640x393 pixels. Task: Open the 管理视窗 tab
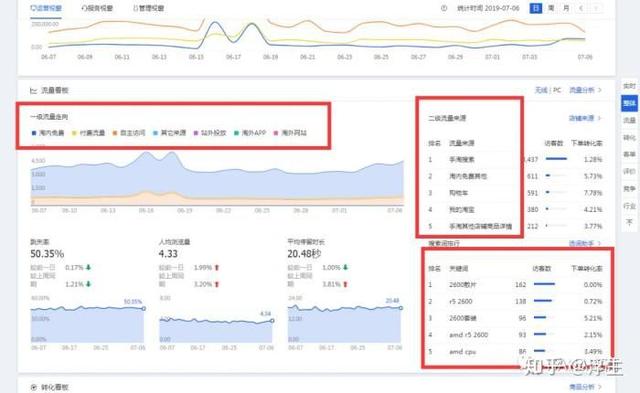coord(148,8)
